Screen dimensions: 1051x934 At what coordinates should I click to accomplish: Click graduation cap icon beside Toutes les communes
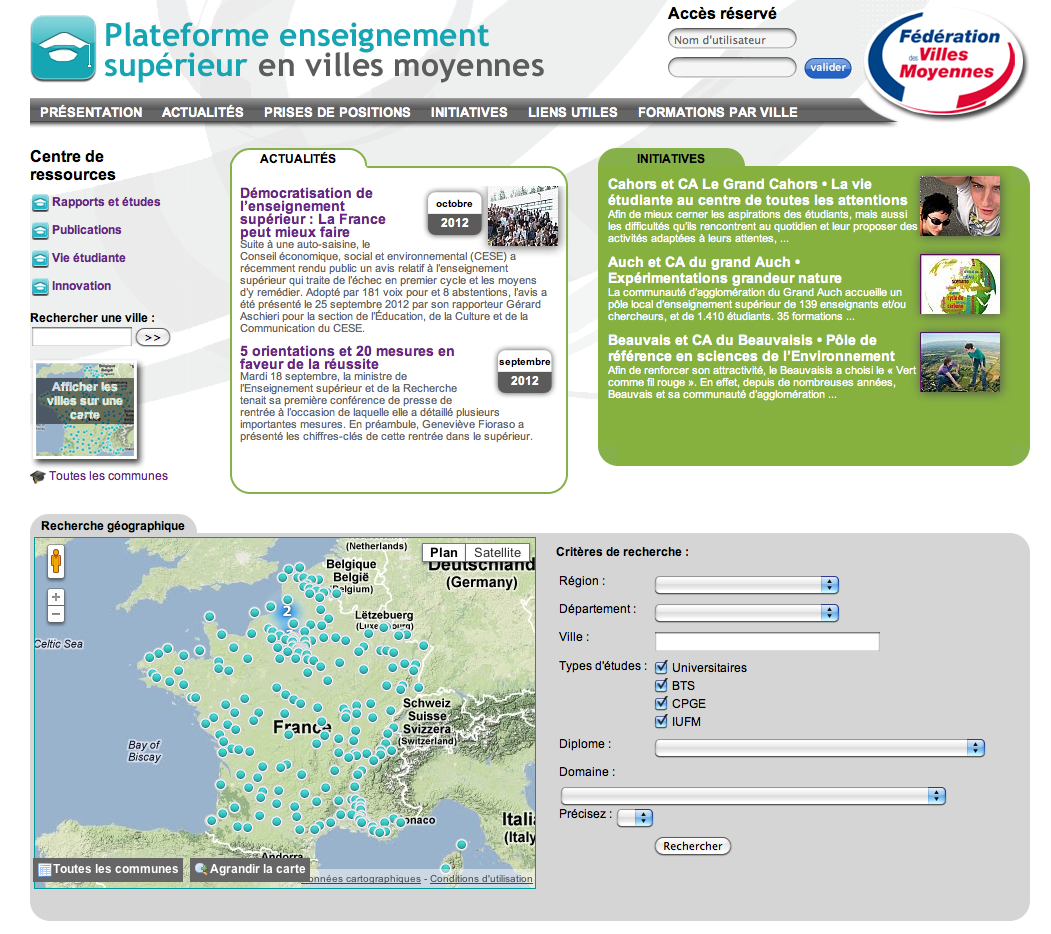coord(38,477)
